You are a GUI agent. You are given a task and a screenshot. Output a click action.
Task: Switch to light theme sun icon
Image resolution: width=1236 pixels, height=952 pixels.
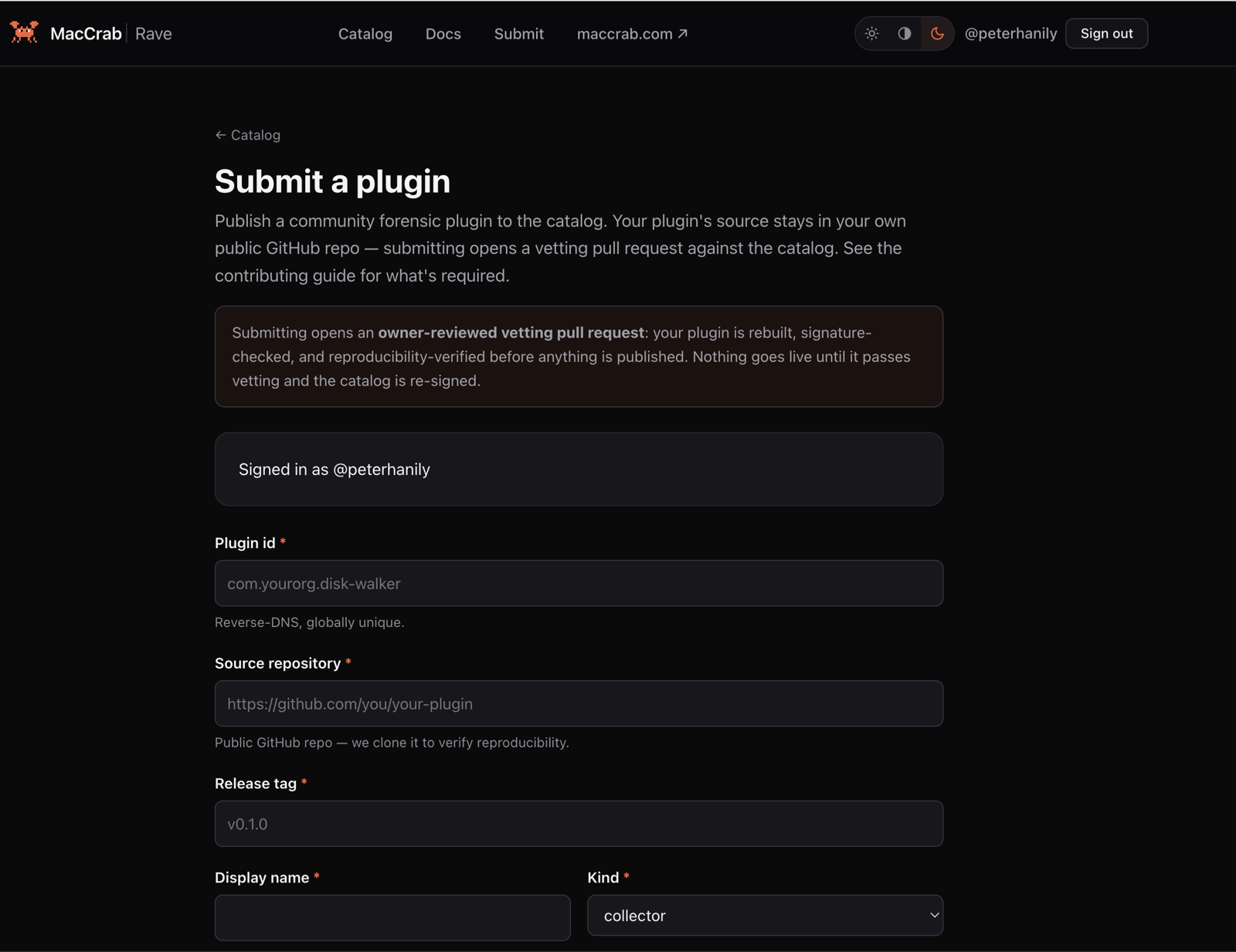[x=871, y=33]
